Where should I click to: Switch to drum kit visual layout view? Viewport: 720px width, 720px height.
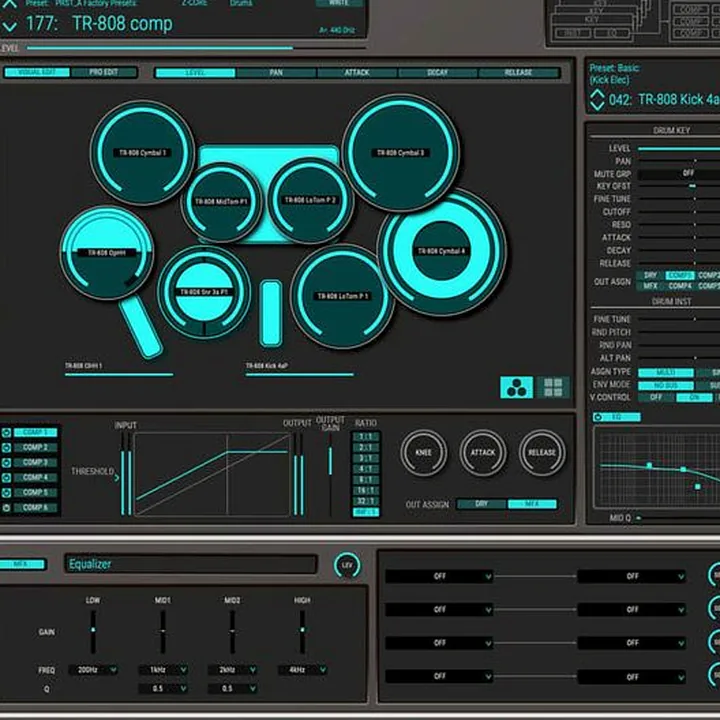point(517,387)
